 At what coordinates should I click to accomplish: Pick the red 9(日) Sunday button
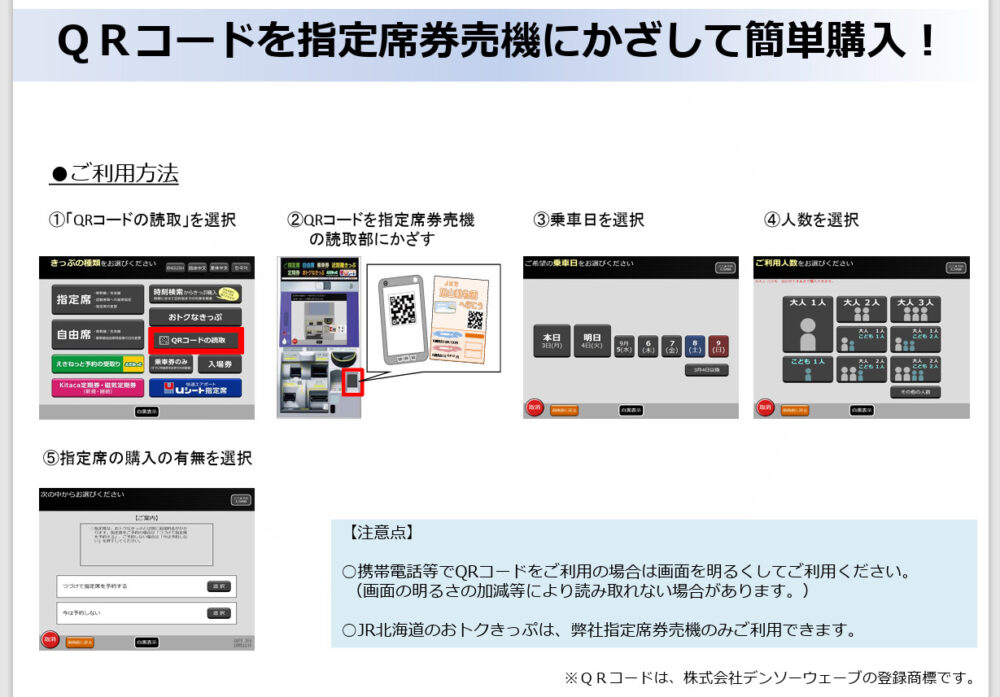coord(719,346)
